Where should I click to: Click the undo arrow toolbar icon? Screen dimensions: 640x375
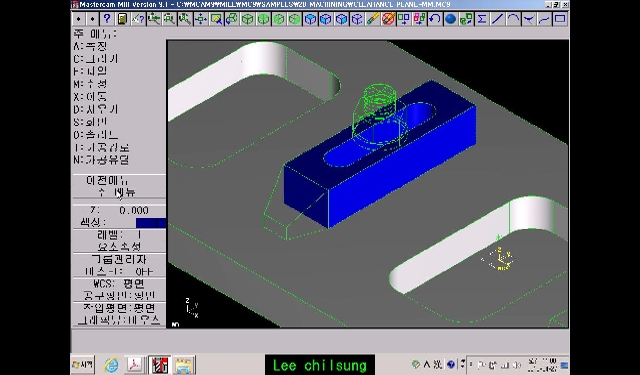pos(435,19)
